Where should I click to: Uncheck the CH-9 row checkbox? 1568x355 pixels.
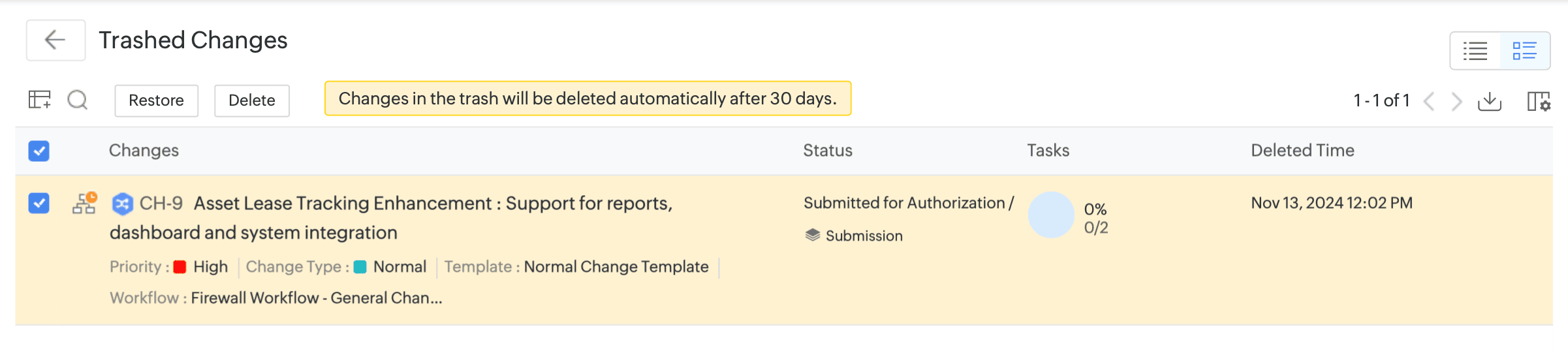point(39,204)
